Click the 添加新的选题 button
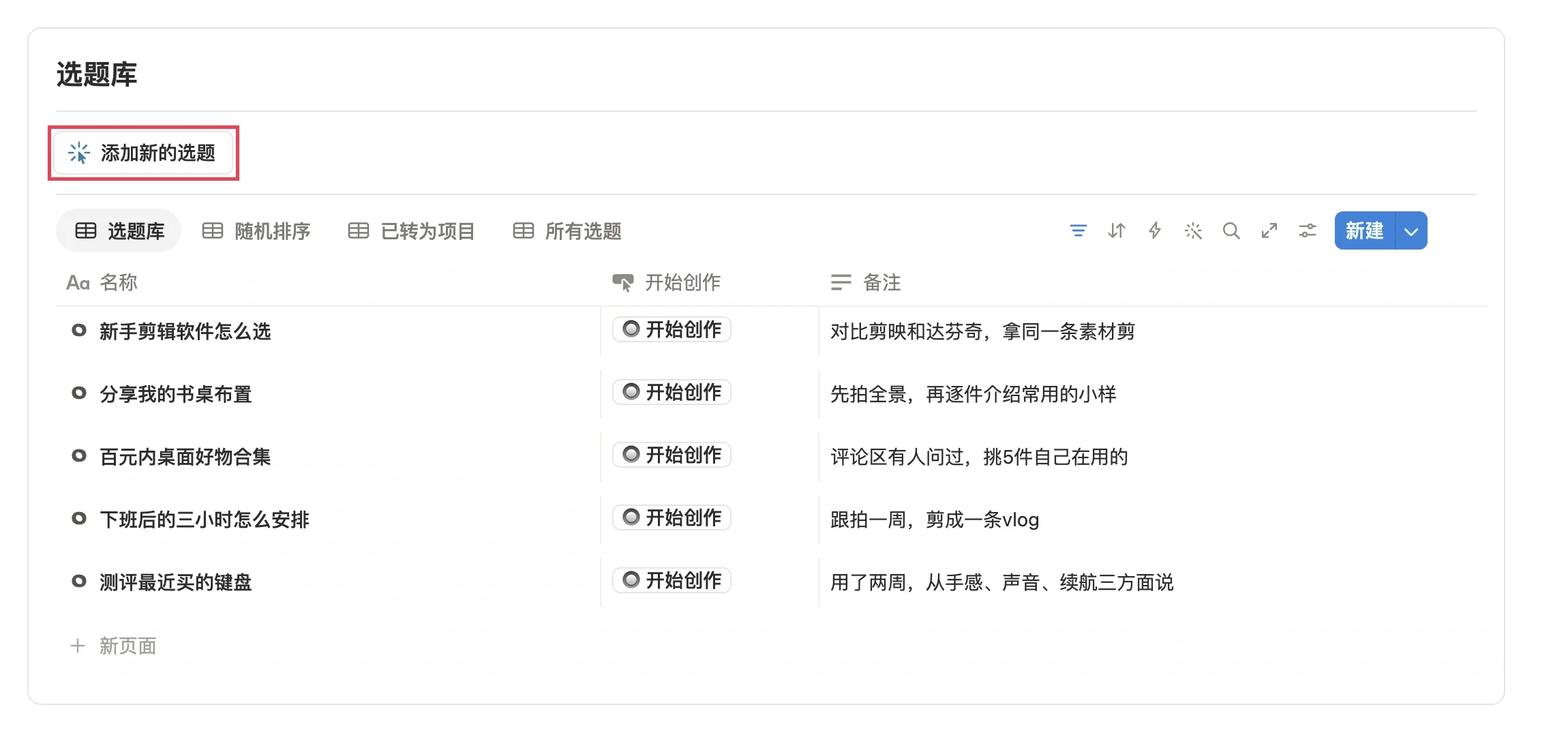1568x750 pixels. [x=143, y=153]
